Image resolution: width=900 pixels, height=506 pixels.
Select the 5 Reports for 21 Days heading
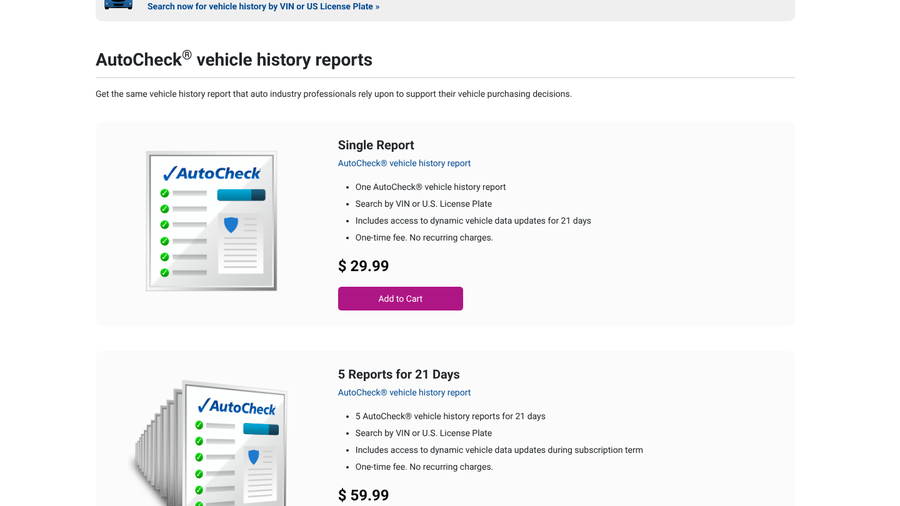399,375
